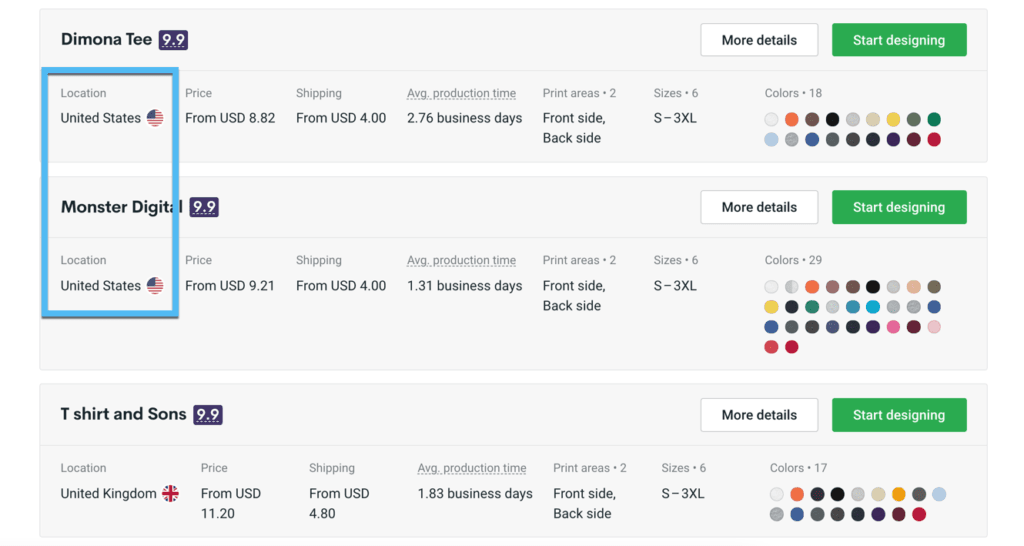The width and height of the screenshot is (1024, 546).
Task: Click the Dimona Tee 9.9 rating badge
Action: pos(173,40)
